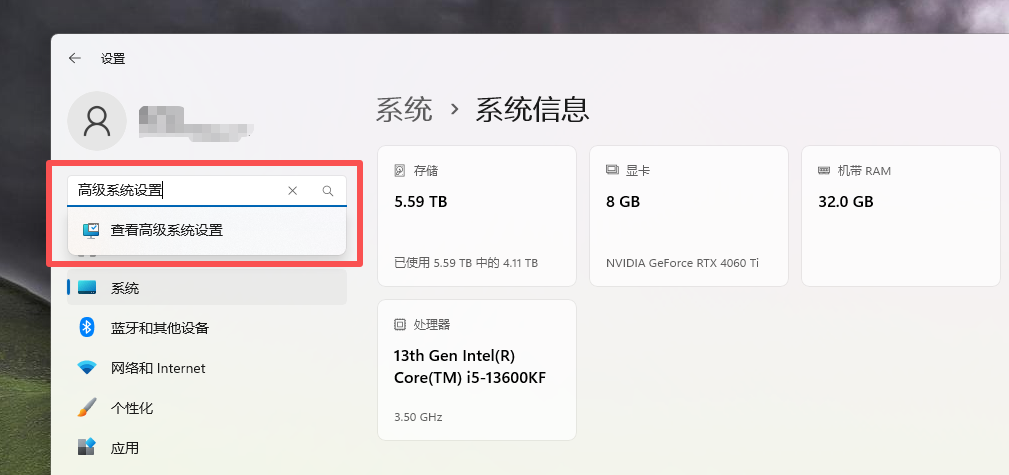Image resolution: width=1009 pixels, height=475 pixels.
Task: Click the network Wi-Fi icon in the sidebar
Action: tap(87, 368)
